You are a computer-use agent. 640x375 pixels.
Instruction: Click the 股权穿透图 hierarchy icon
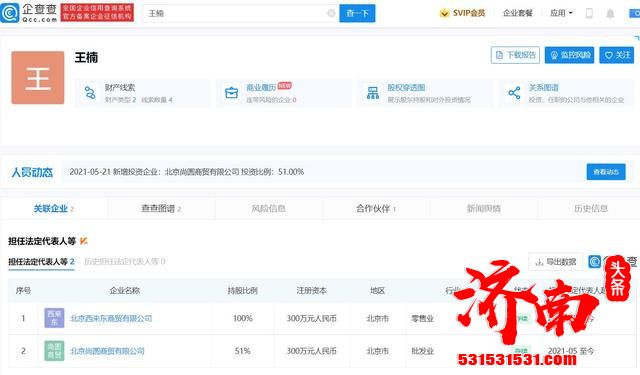pos(373,93)
